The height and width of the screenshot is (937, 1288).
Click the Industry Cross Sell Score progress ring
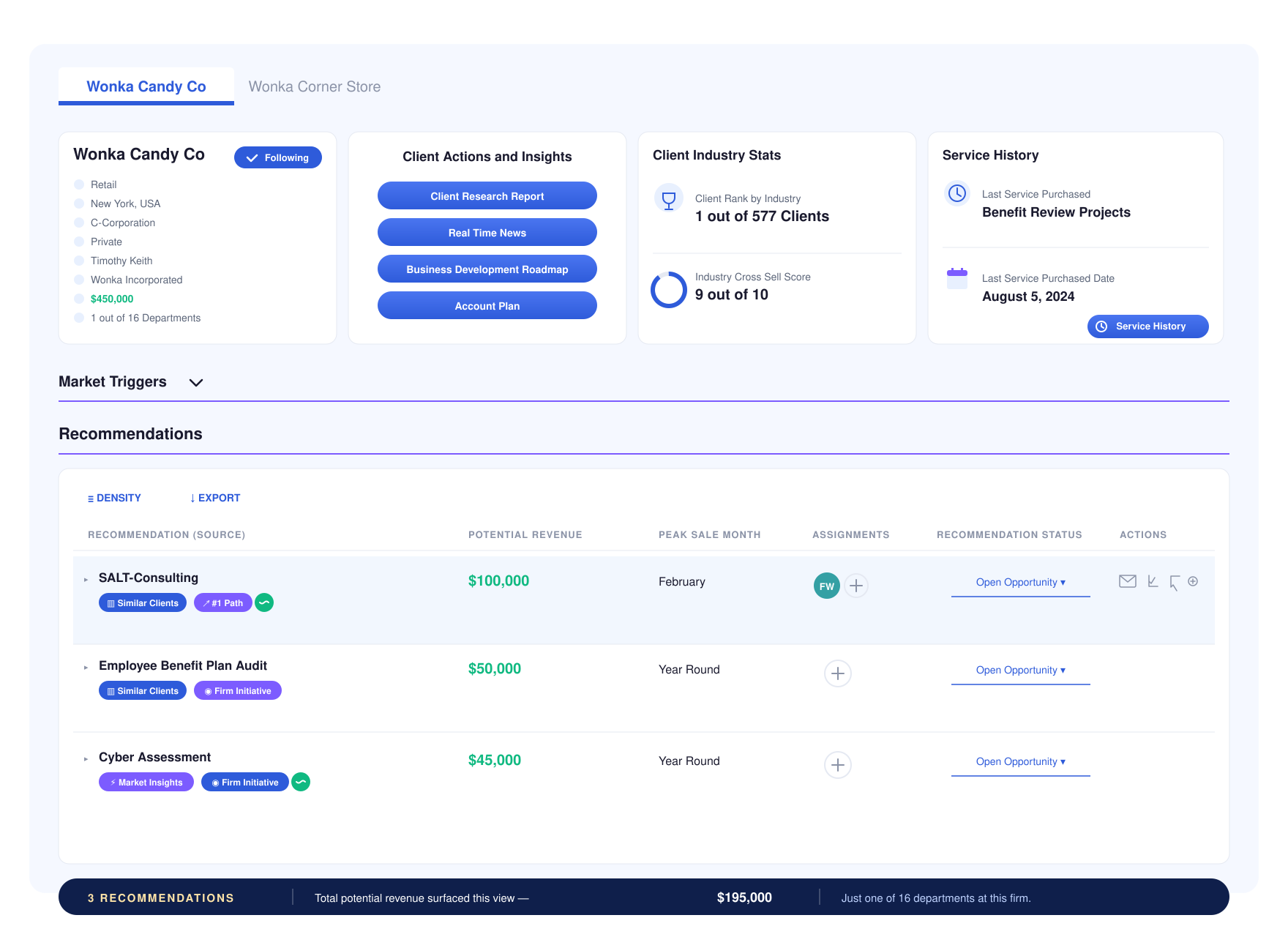pyautogui.click(x=669, y=290)
